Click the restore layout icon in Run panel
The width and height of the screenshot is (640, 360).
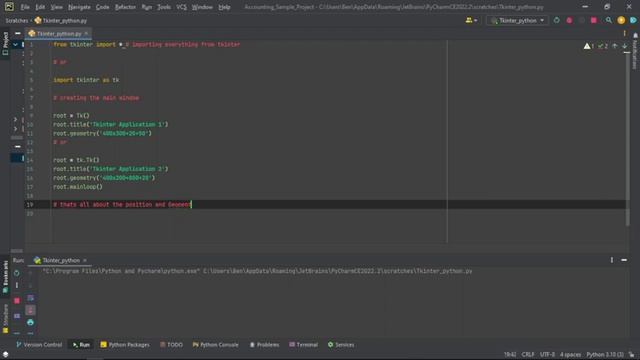click(x=17, y=316)
